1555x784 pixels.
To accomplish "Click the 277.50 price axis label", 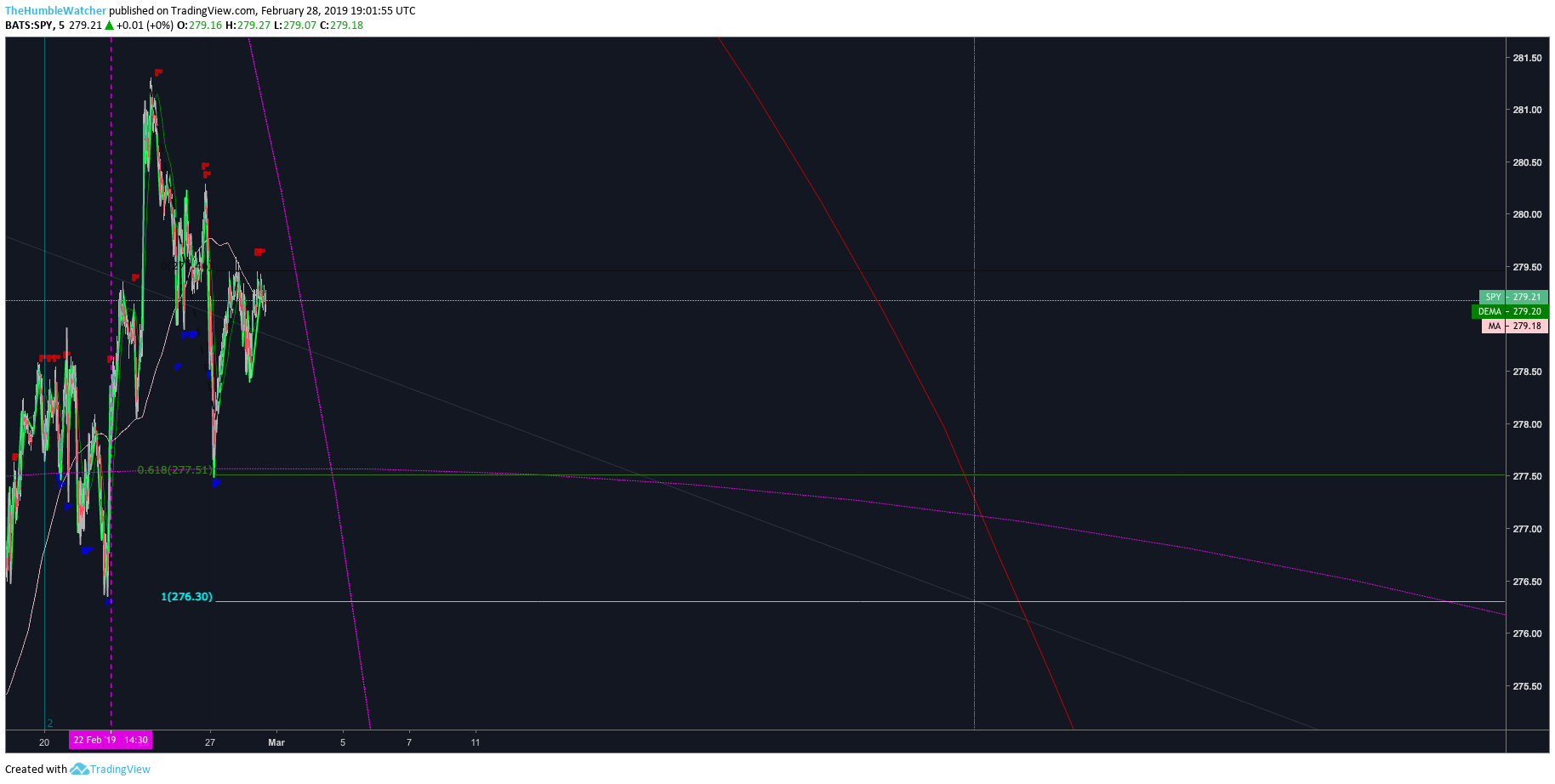I will tap(1527, 476).
